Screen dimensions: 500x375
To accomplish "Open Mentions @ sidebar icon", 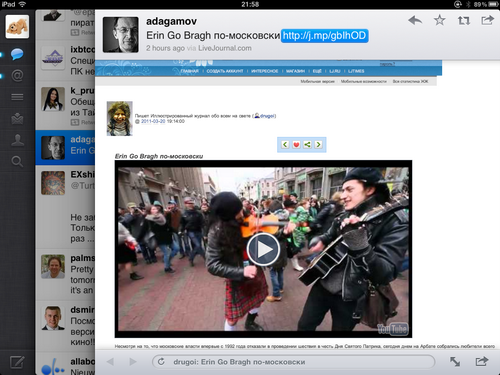I will click(17, 76).
